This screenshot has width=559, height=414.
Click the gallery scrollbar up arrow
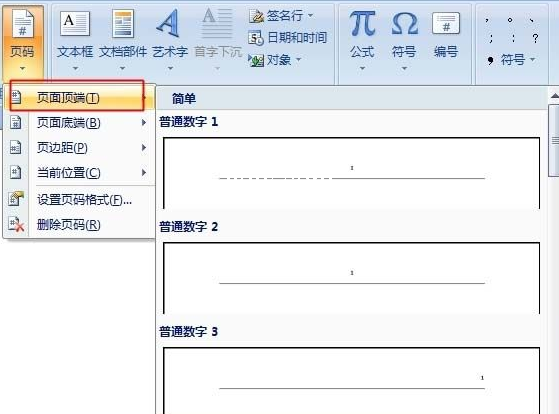coord(554,96)
